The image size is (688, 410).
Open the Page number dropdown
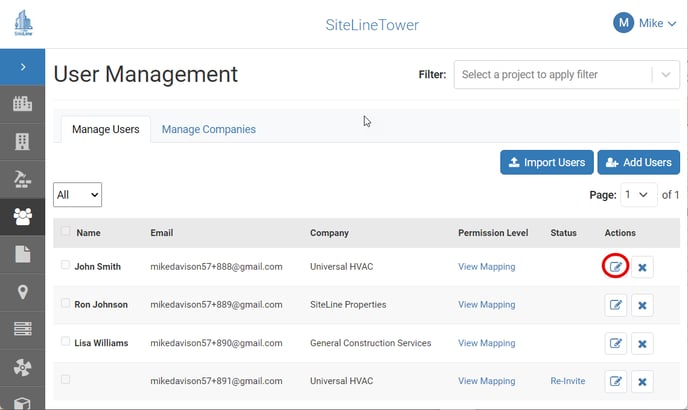point(638,195)
